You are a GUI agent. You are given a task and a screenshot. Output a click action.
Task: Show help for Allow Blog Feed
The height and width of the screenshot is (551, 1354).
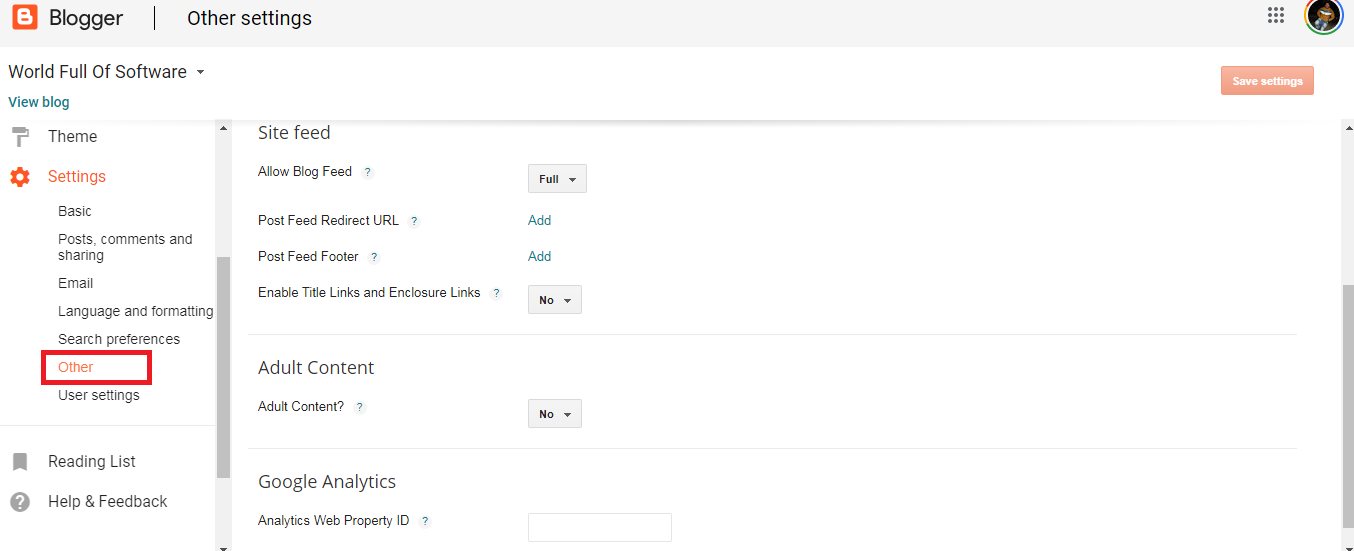tap(368, 173)
